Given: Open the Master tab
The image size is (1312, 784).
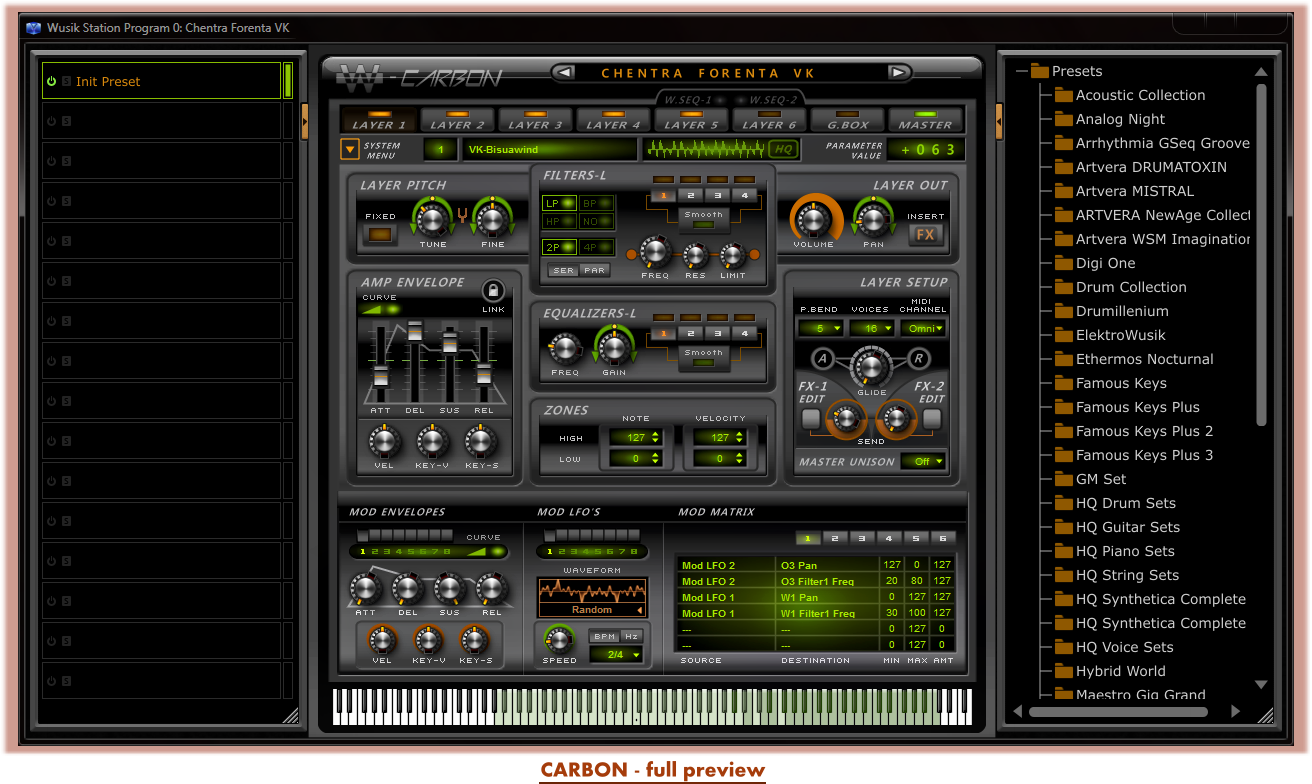Looking at the screenshot, I should (x=925, y=120).
